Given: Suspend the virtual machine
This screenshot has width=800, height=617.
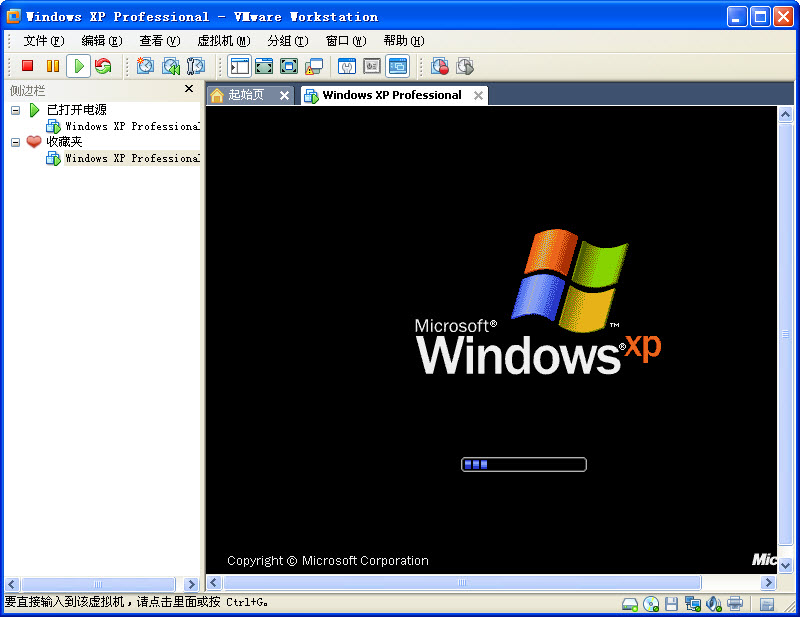Looking at the screenshot, I should 54,66.
